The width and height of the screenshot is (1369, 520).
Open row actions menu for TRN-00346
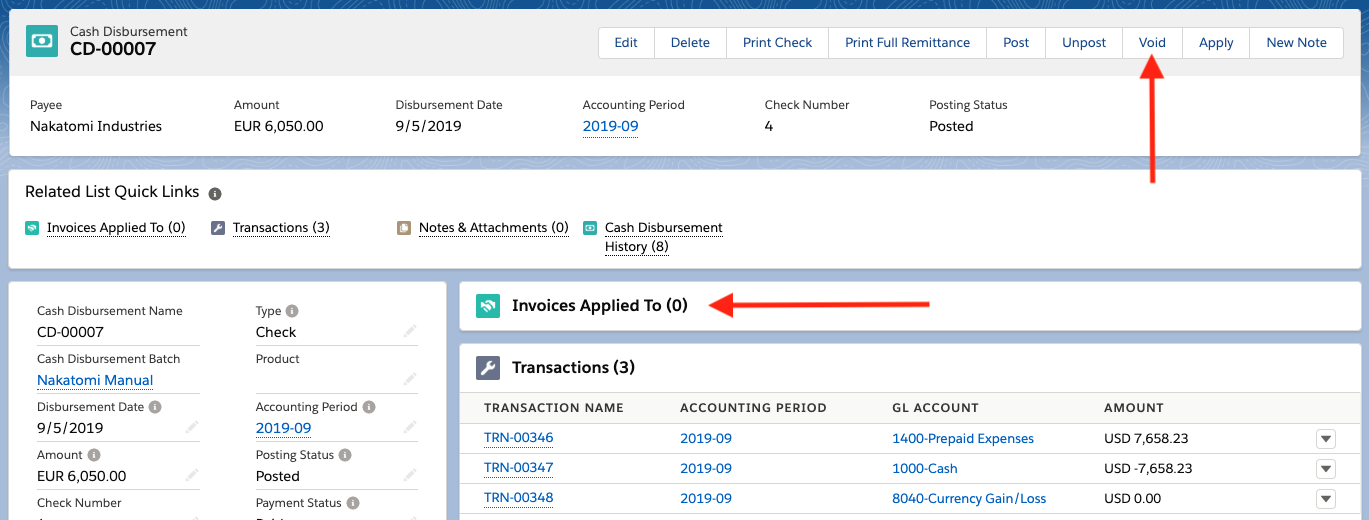(1326, 439)
